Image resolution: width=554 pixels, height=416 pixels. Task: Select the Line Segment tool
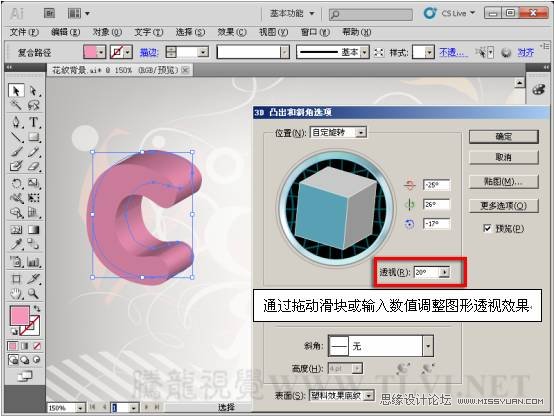tap(16, 137)
